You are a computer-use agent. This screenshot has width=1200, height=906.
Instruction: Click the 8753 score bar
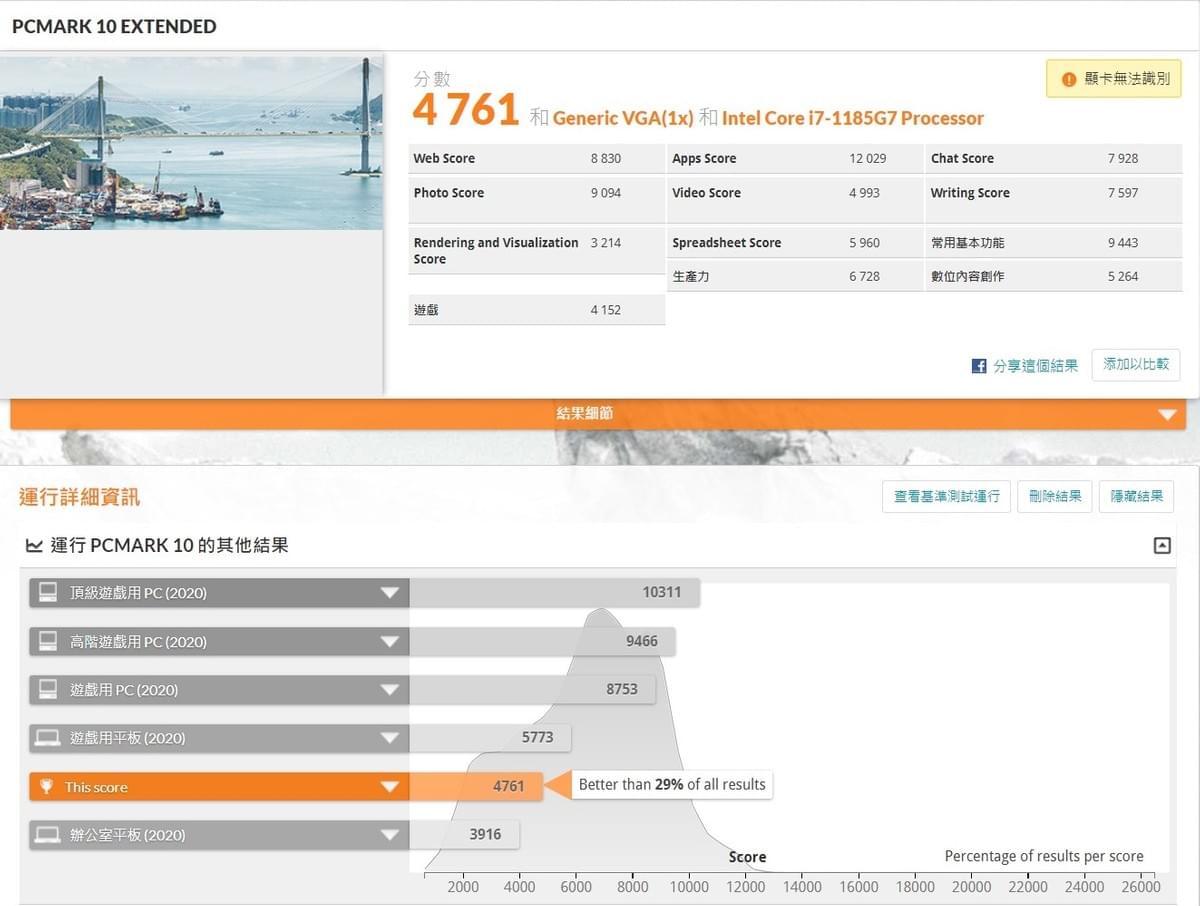[x=533, y=689]
